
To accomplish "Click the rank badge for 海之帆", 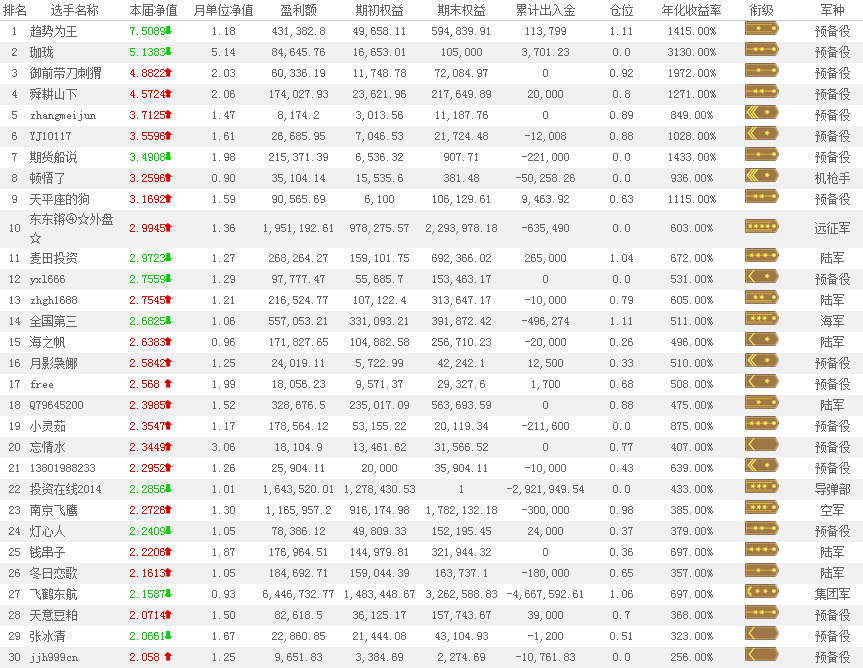I will point(762,340).
